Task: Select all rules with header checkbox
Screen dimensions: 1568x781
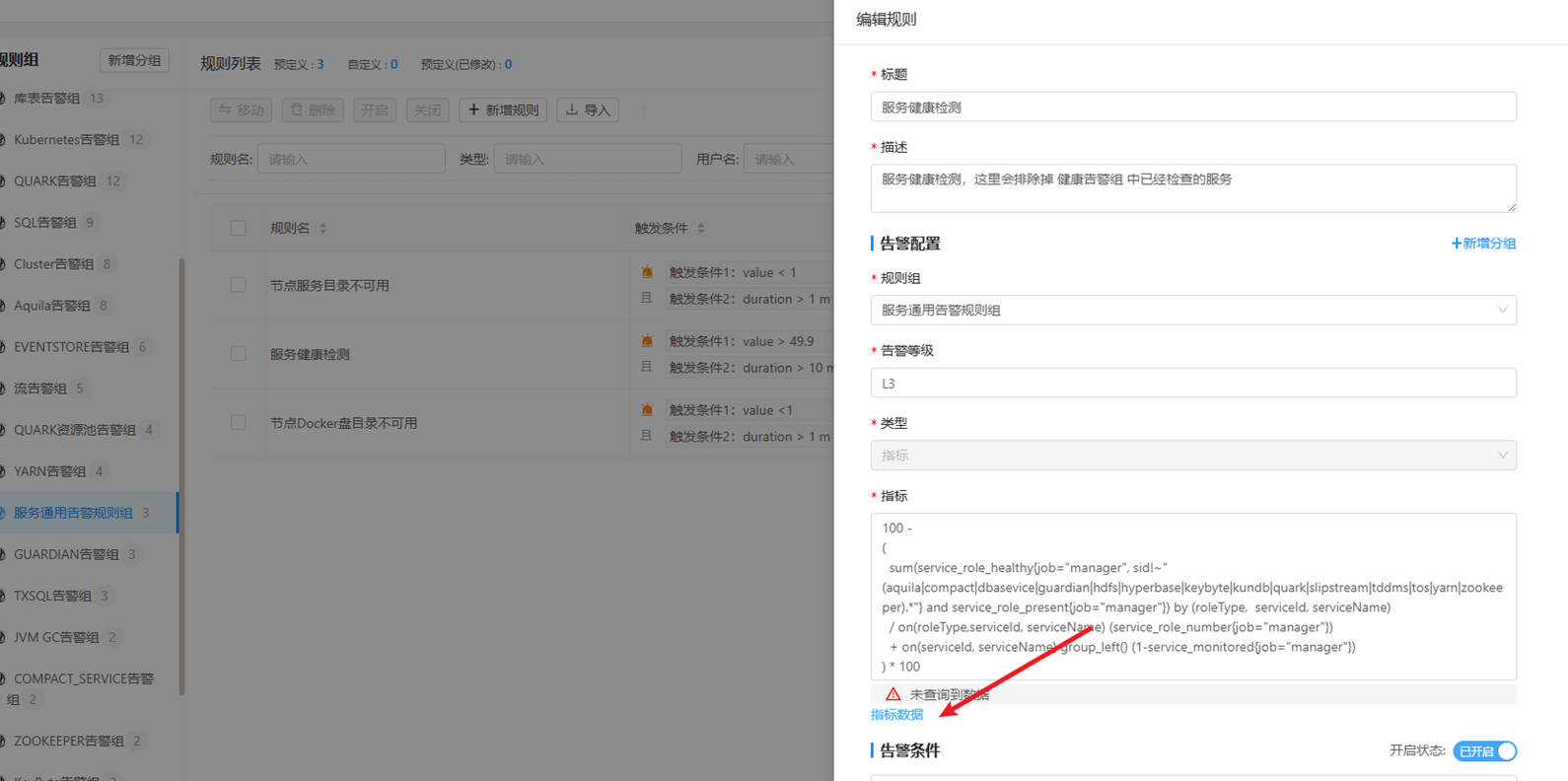Action: click(x=239, y=229)
